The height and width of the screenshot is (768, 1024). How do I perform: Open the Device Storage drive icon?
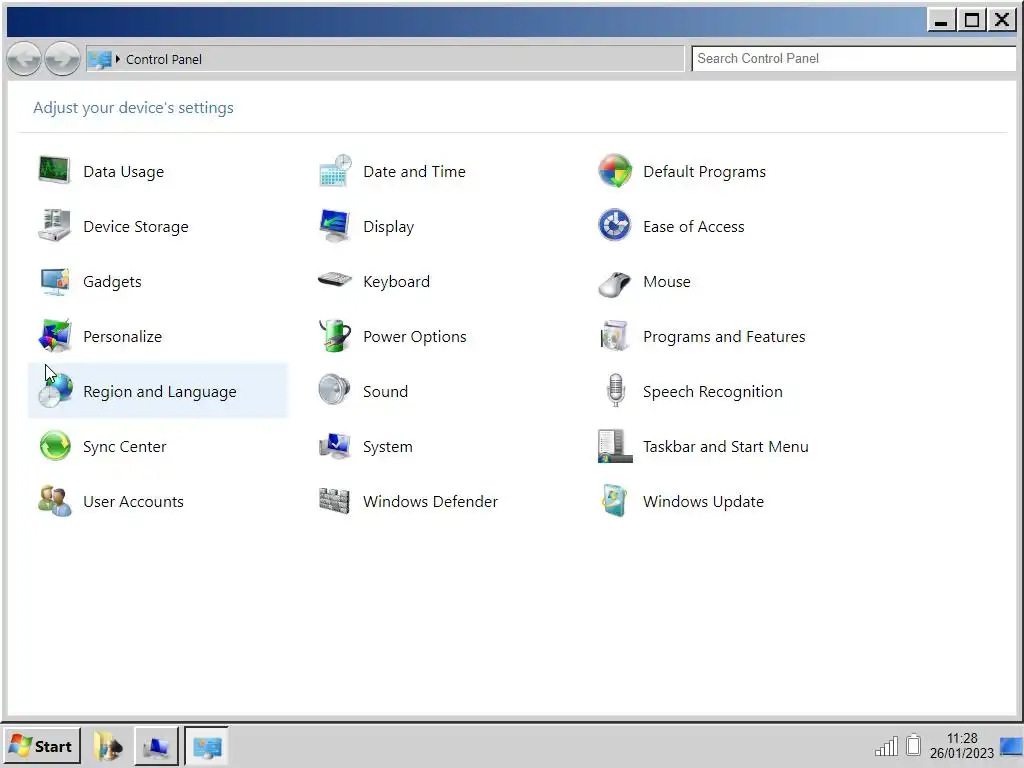tap(54, 226)
